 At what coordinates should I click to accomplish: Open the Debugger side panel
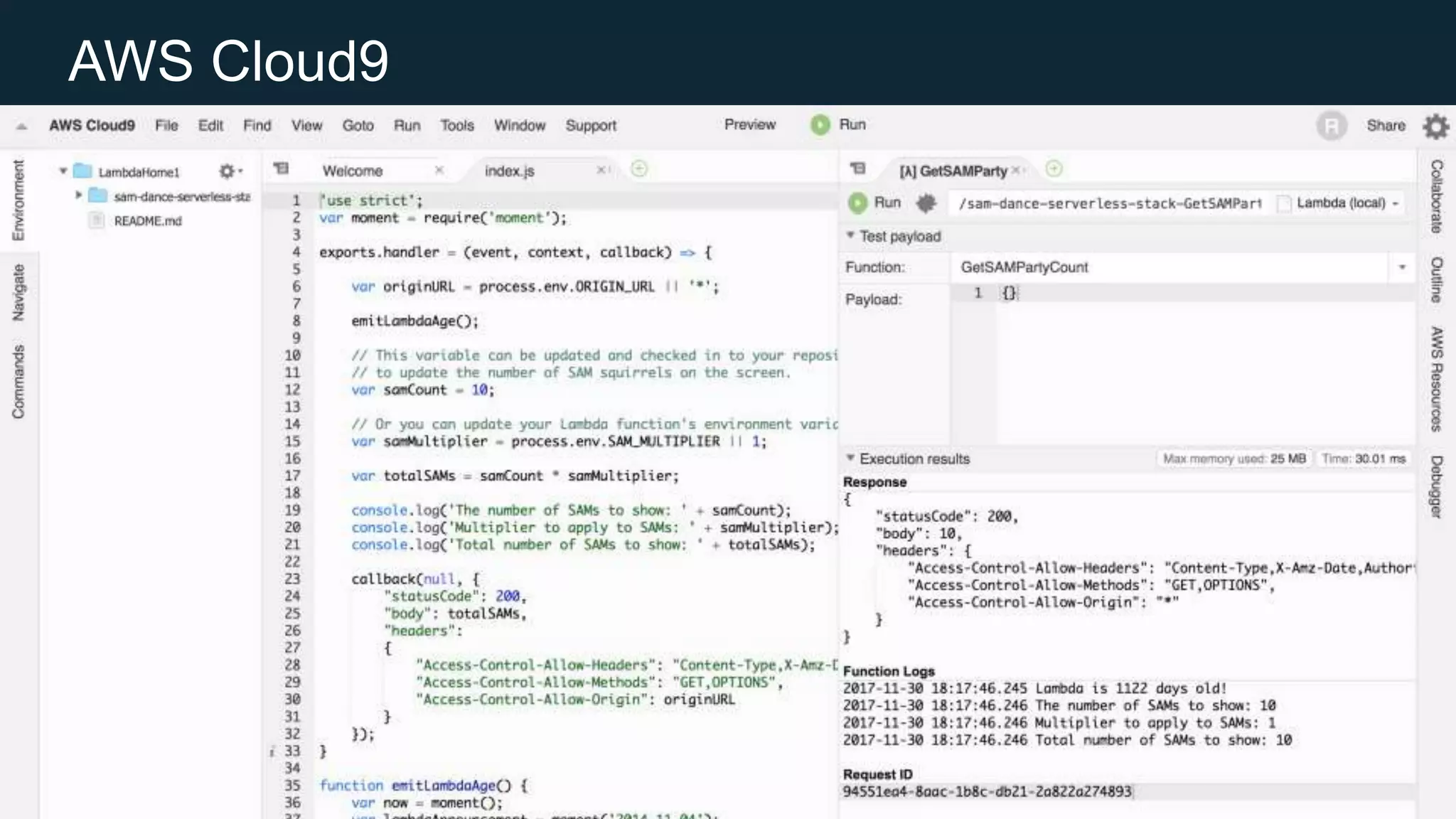(1437, 487)
